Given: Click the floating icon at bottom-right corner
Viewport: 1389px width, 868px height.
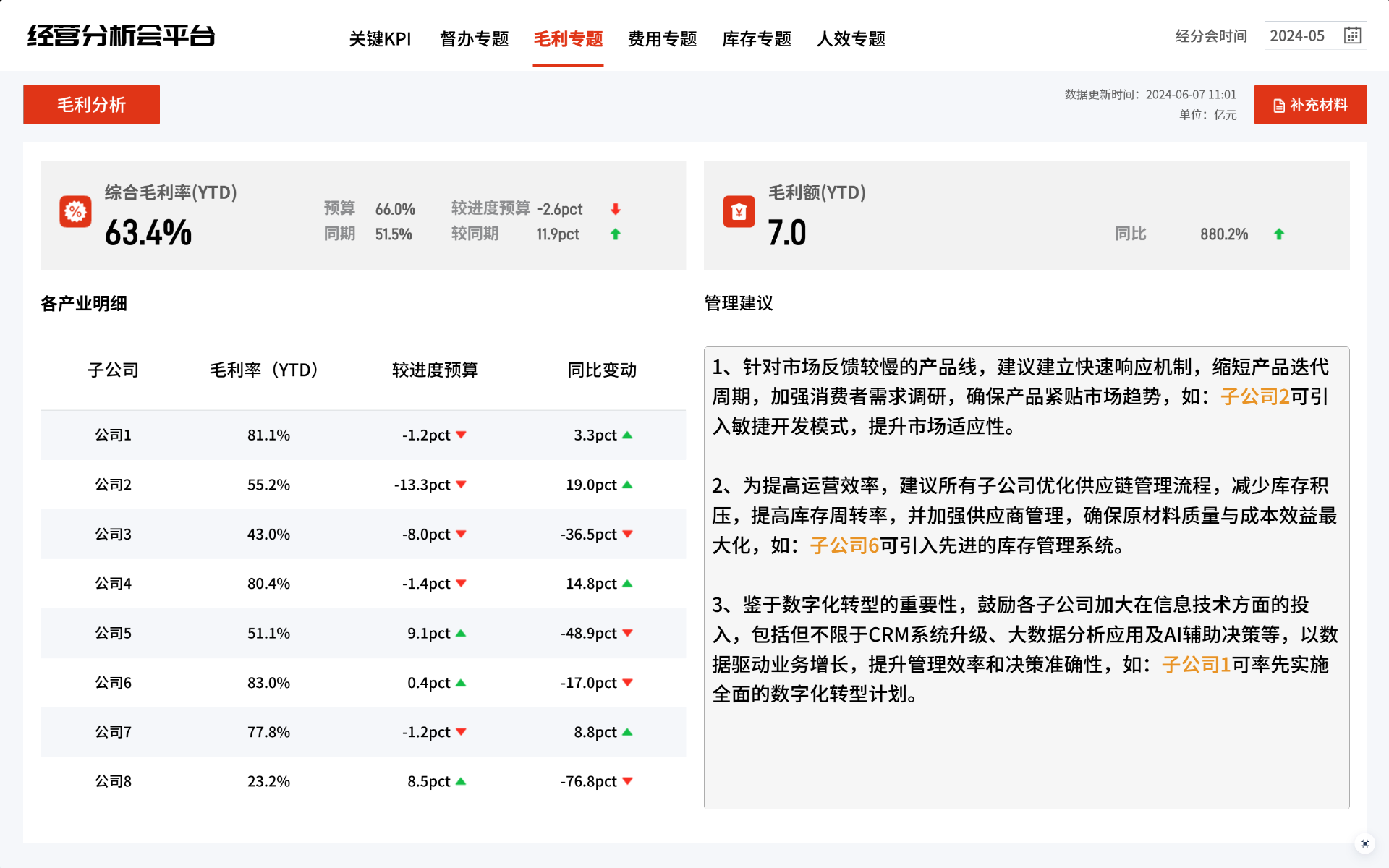Looking at the screenshot, I should tap(1364, 843).
